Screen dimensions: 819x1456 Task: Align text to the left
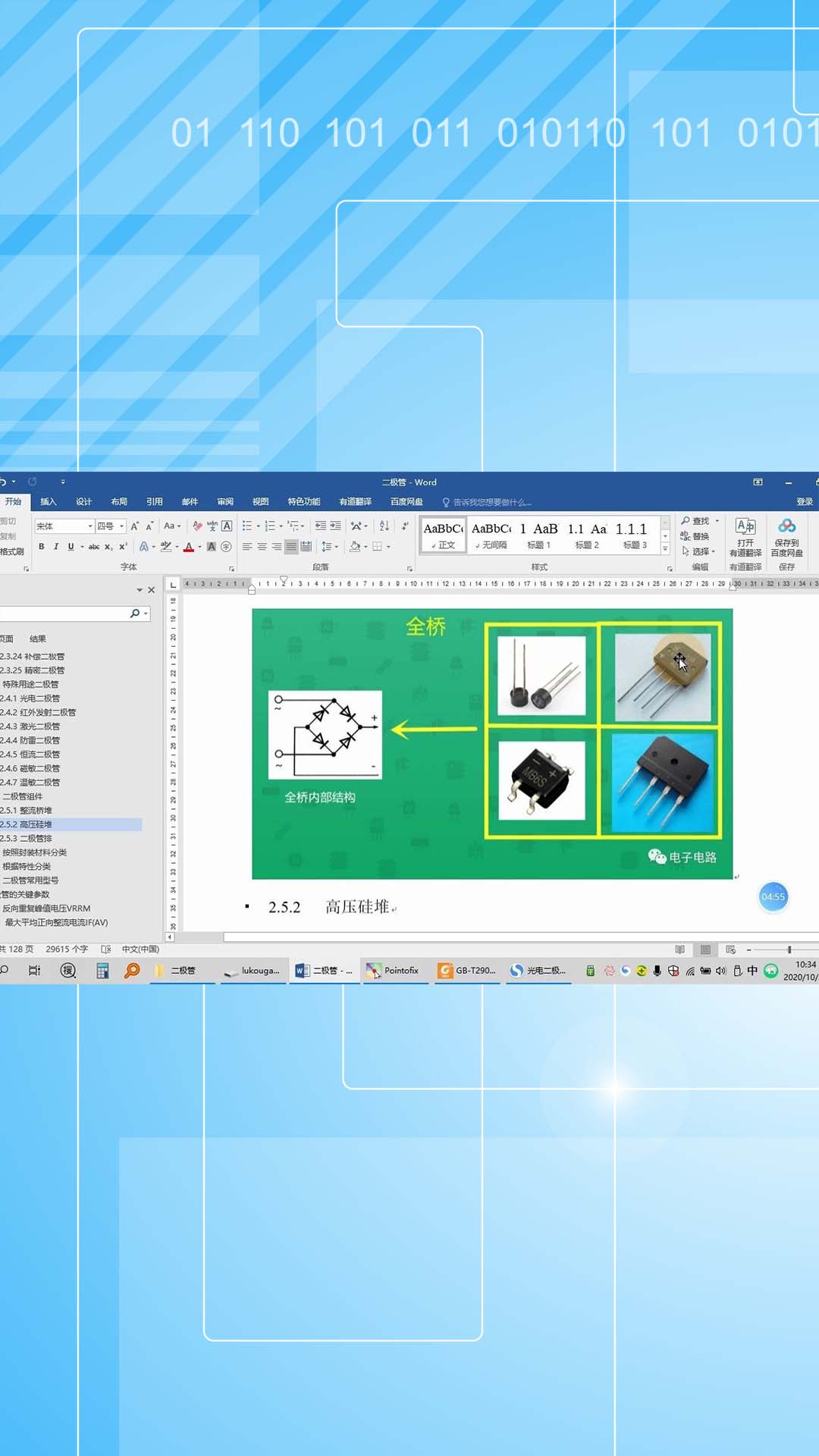pos(247,547)
